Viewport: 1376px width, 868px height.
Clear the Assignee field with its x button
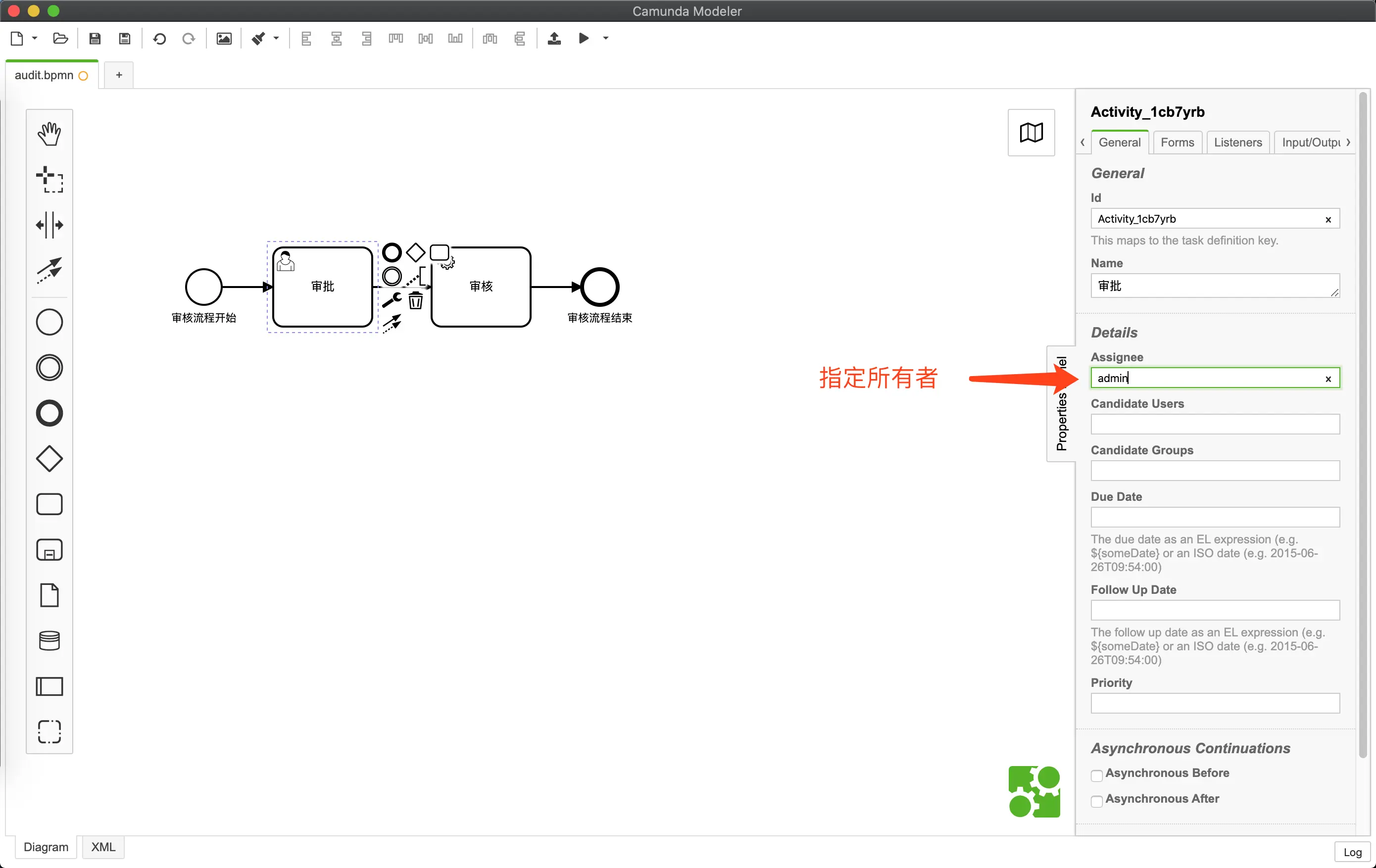coord(1328,378)
